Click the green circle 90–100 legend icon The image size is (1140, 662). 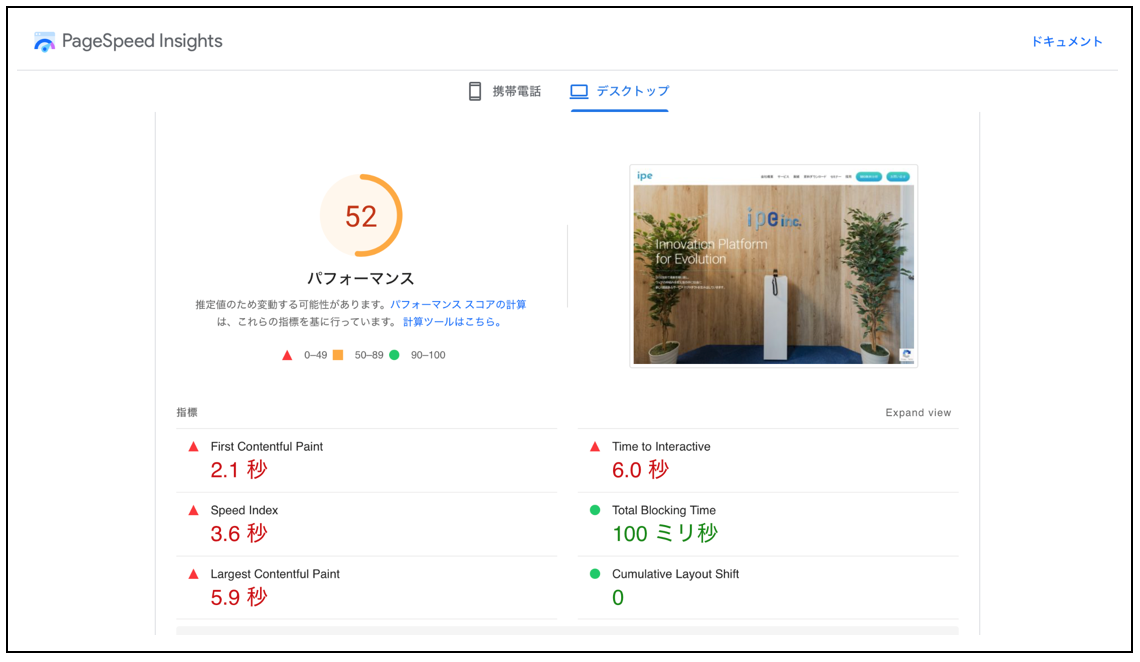(x=394, y=355)
